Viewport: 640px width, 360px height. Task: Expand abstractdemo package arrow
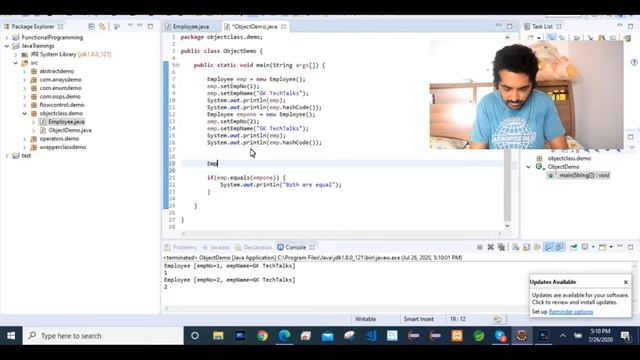pyautogui.click(x=24, y=71)
